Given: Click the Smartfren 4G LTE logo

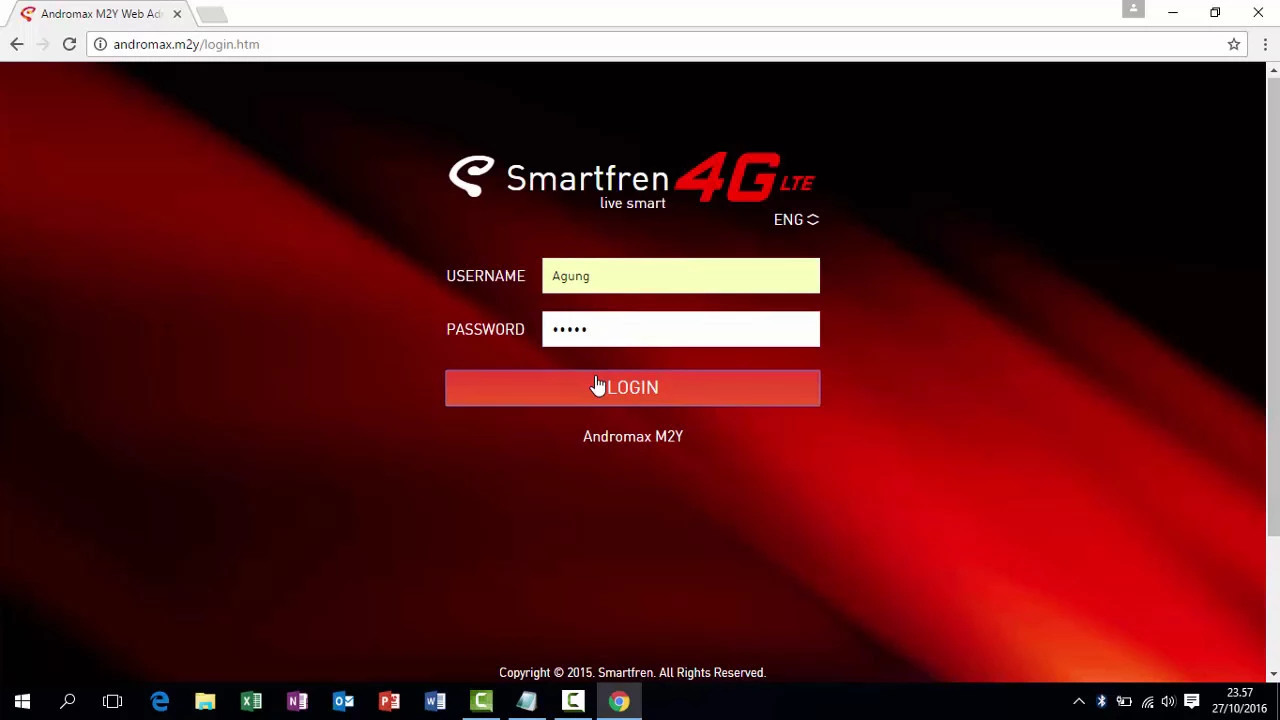Looking at the screenshot, I should coord(632,180).
